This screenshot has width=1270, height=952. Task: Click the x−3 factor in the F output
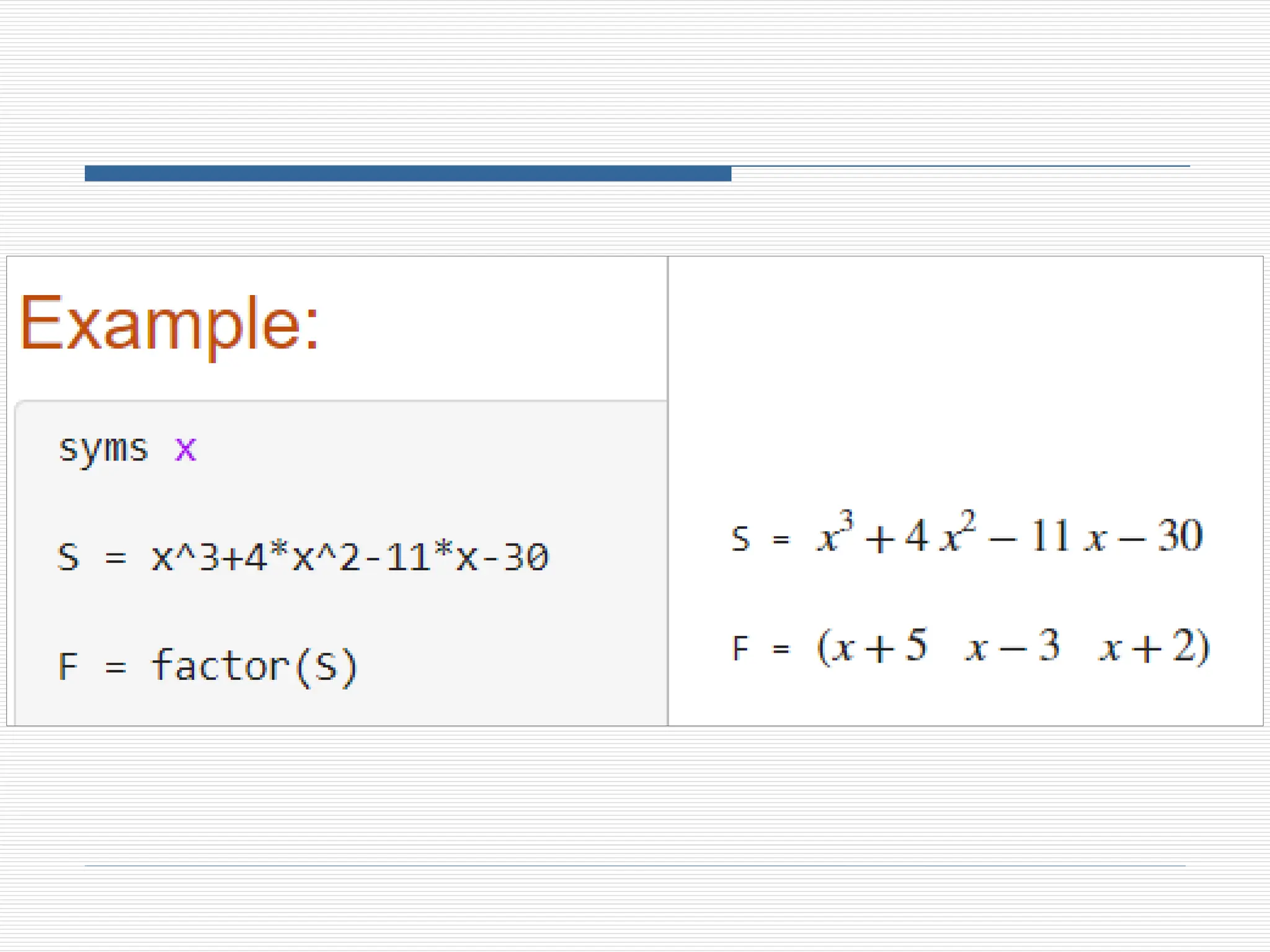coord(1012,646)
